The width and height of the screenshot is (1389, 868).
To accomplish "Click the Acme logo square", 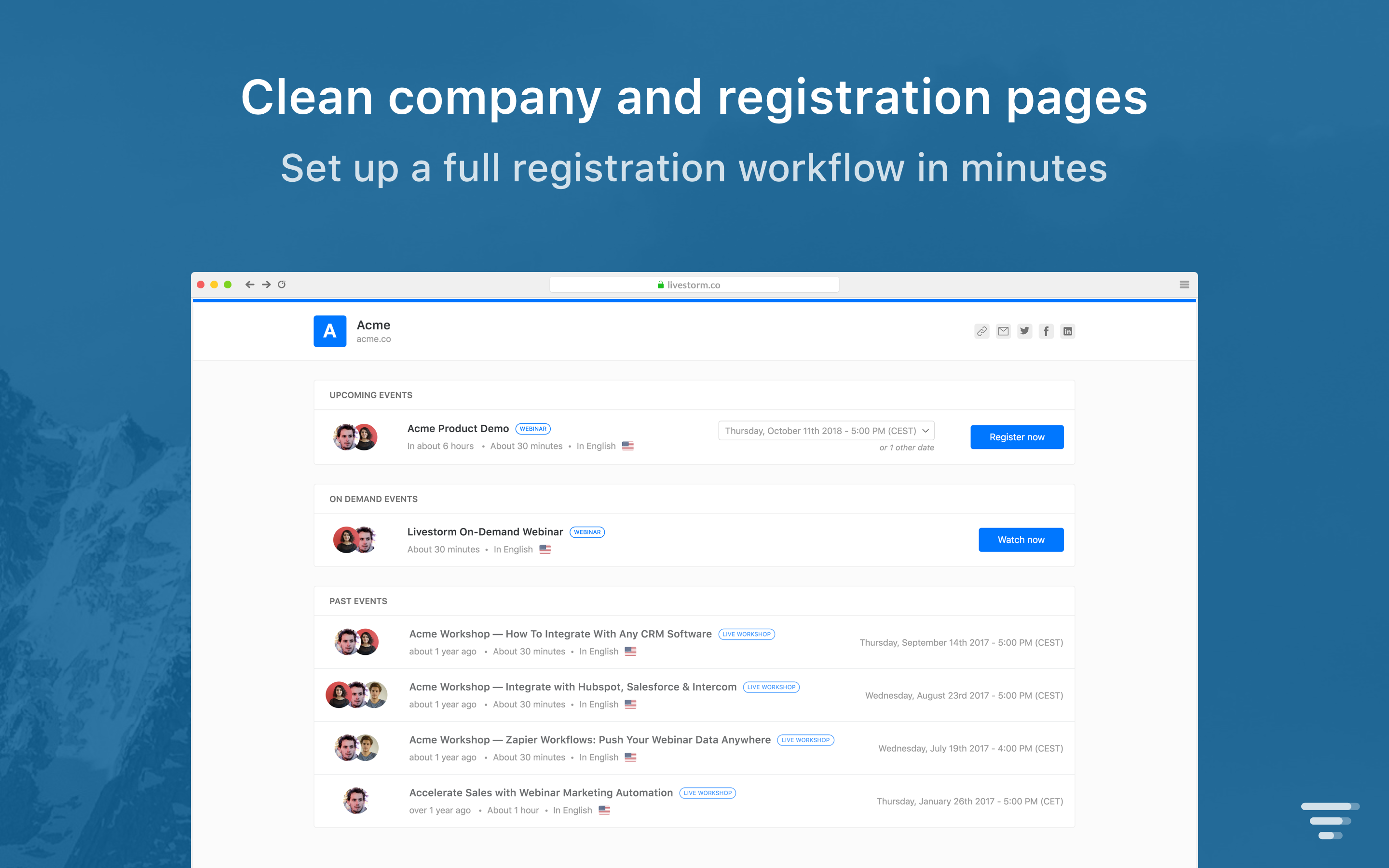I will (329, 331).
